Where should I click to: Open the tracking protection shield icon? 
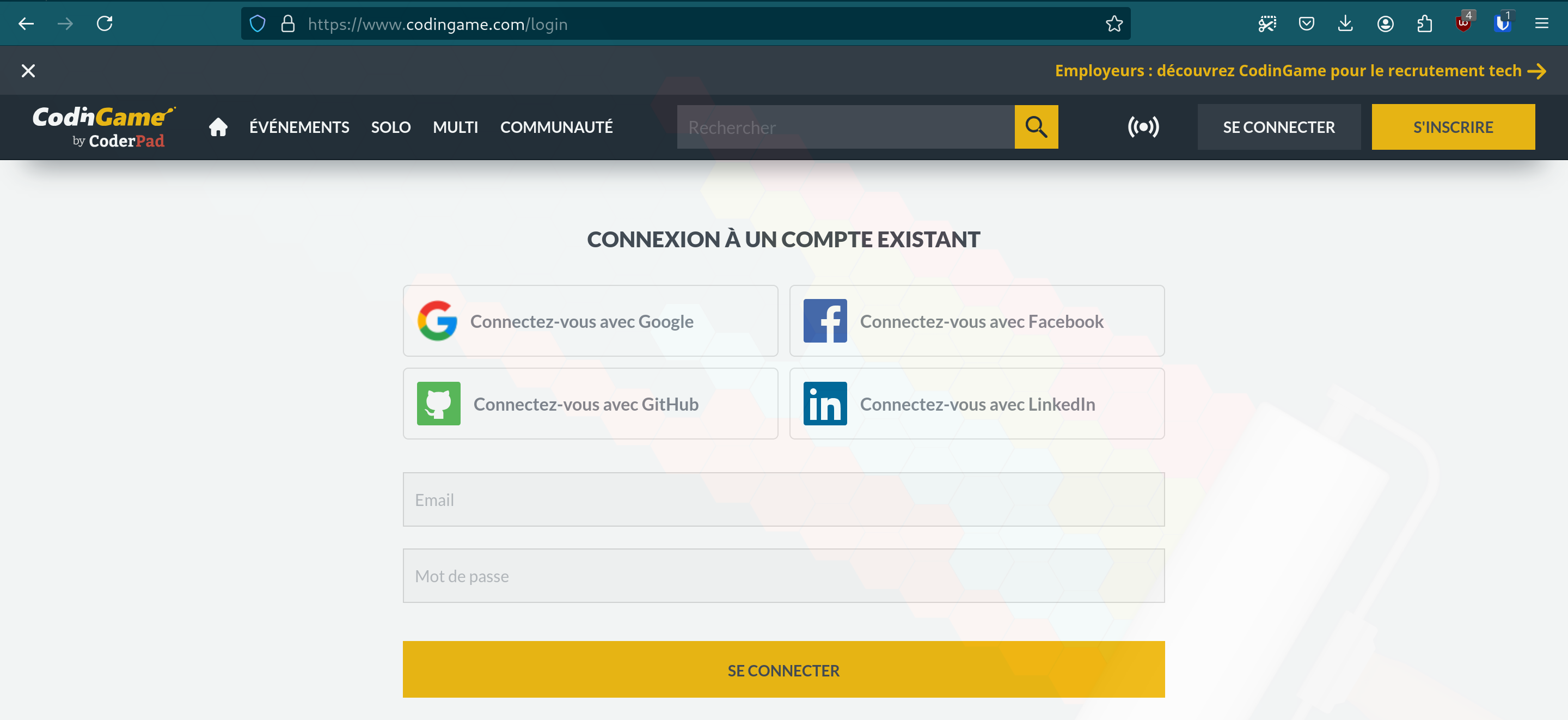(258, 24)
